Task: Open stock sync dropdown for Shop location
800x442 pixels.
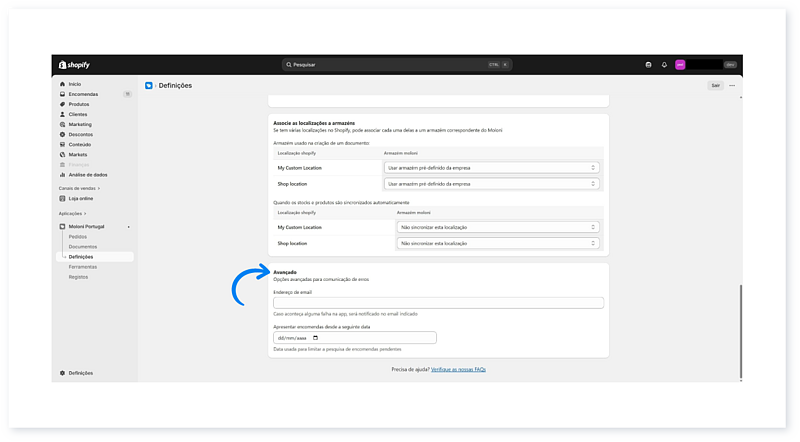Action: point(498,243)
